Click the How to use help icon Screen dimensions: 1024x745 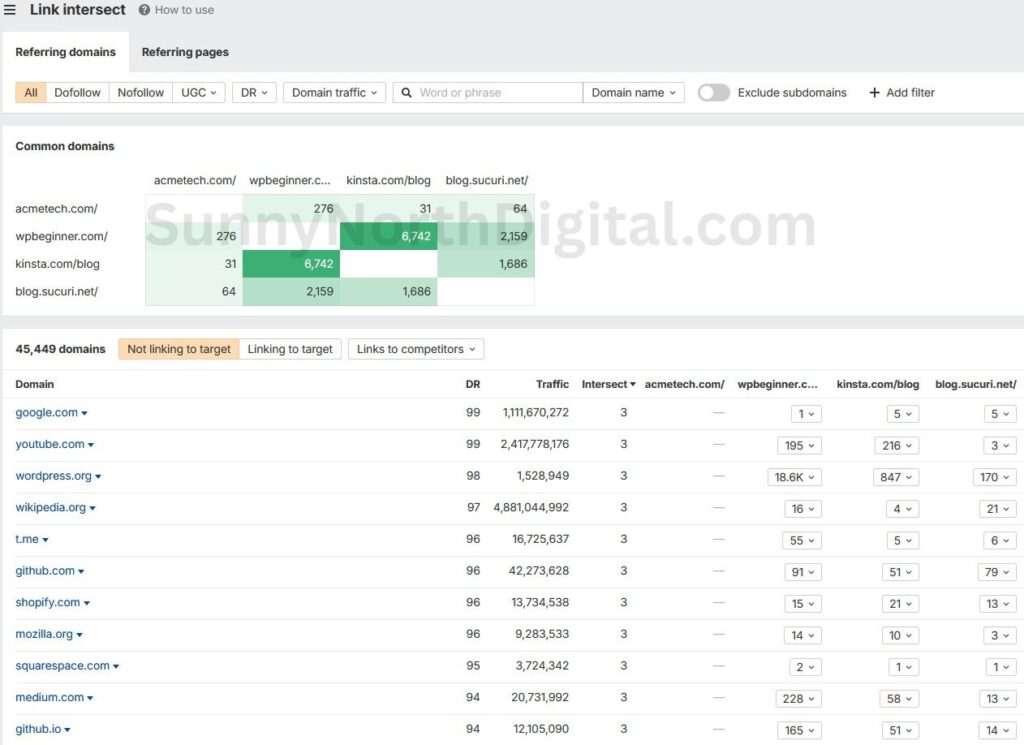[143, 10]
